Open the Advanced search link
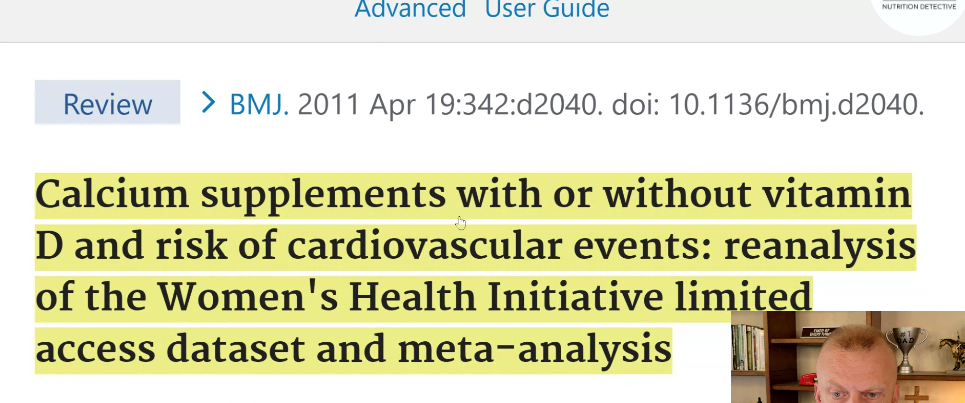Viewport: 965px width, 403px height. pos(410,10)
